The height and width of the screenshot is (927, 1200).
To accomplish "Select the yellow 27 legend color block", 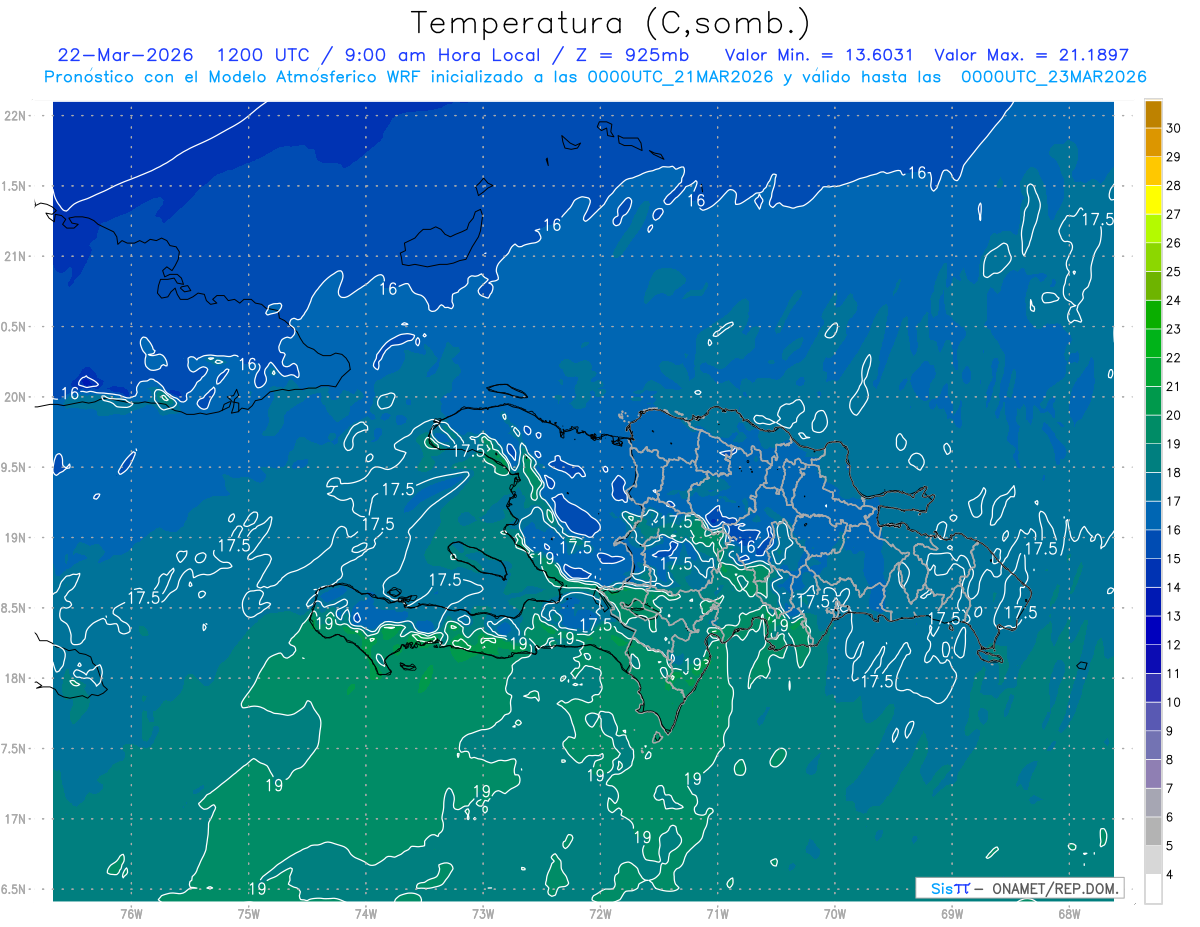I will [x=1153, y=200].
